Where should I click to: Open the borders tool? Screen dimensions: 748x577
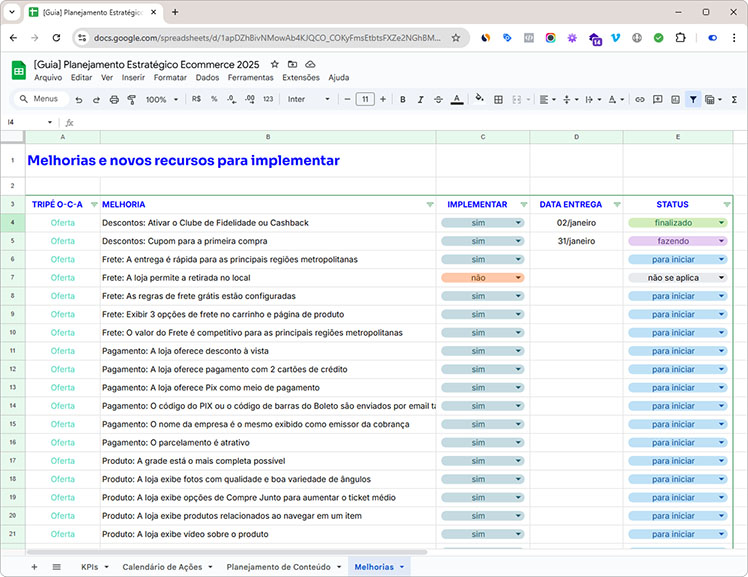498,99
